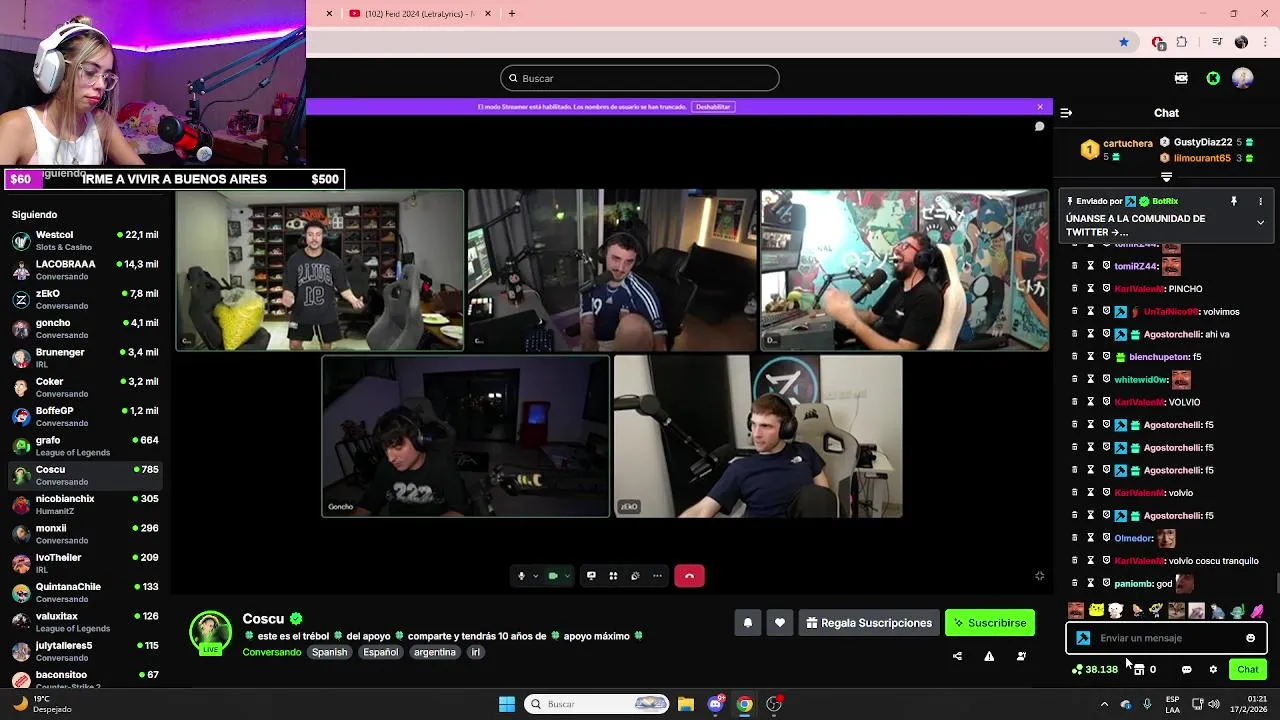Open zEKO channel in sidebar
Screen dimensions: 1280x720
point(86,299)
